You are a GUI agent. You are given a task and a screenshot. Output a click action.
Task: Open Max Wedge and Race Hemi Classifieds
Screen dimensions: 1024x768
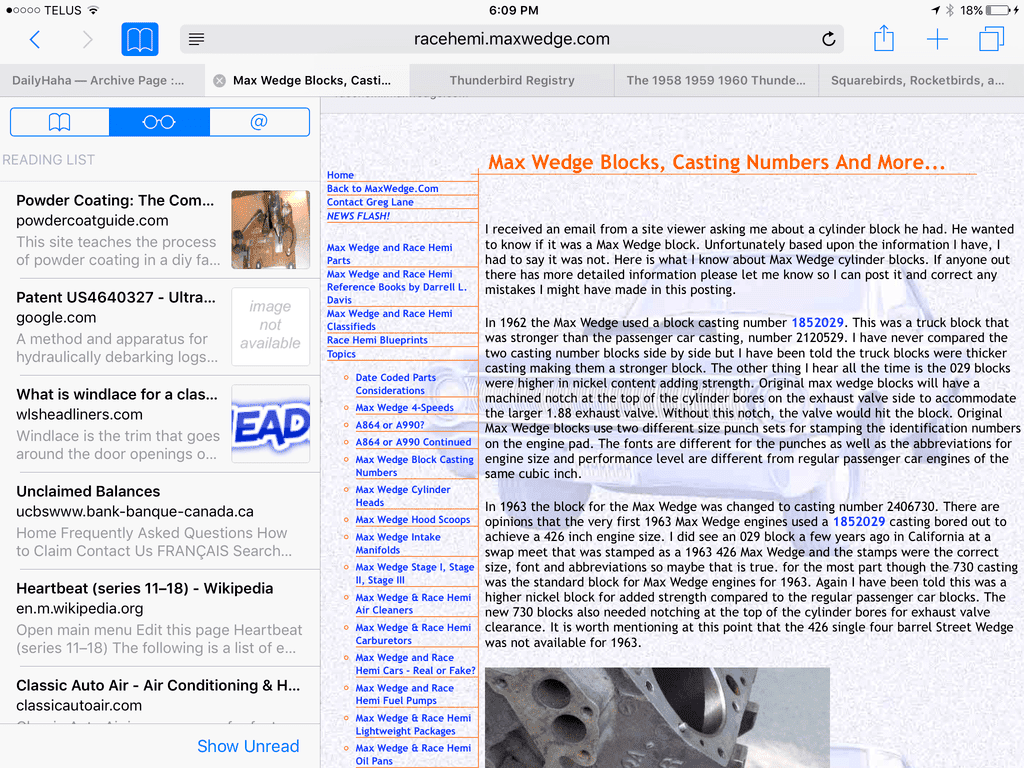pos(389,320)
